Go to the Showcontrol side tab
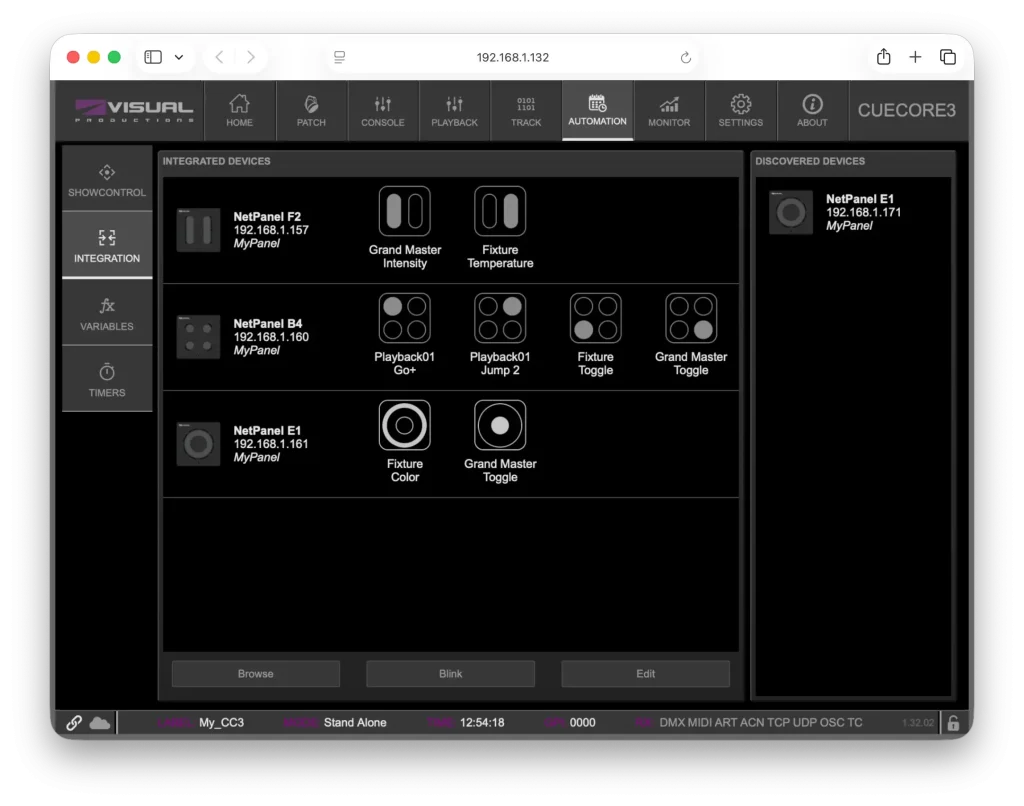The height and width of the screenshot is (806, 1024). [107, 178]
